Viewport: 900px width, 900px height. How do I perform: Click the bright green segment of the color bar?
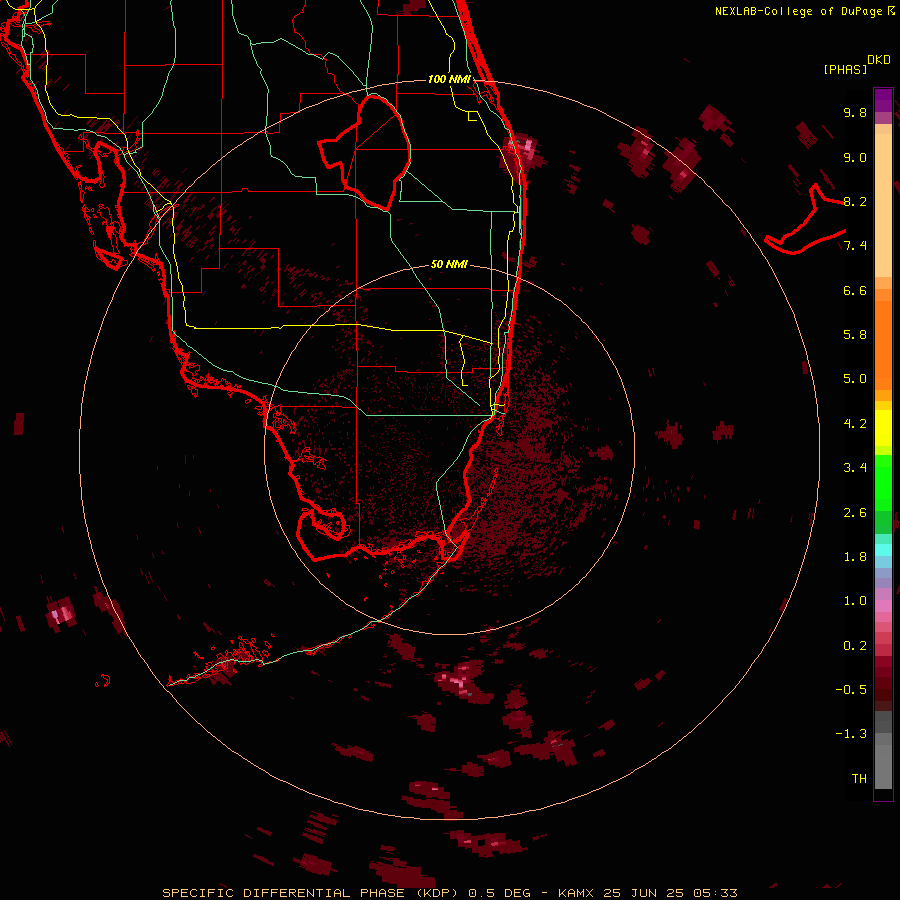[883, 483]
